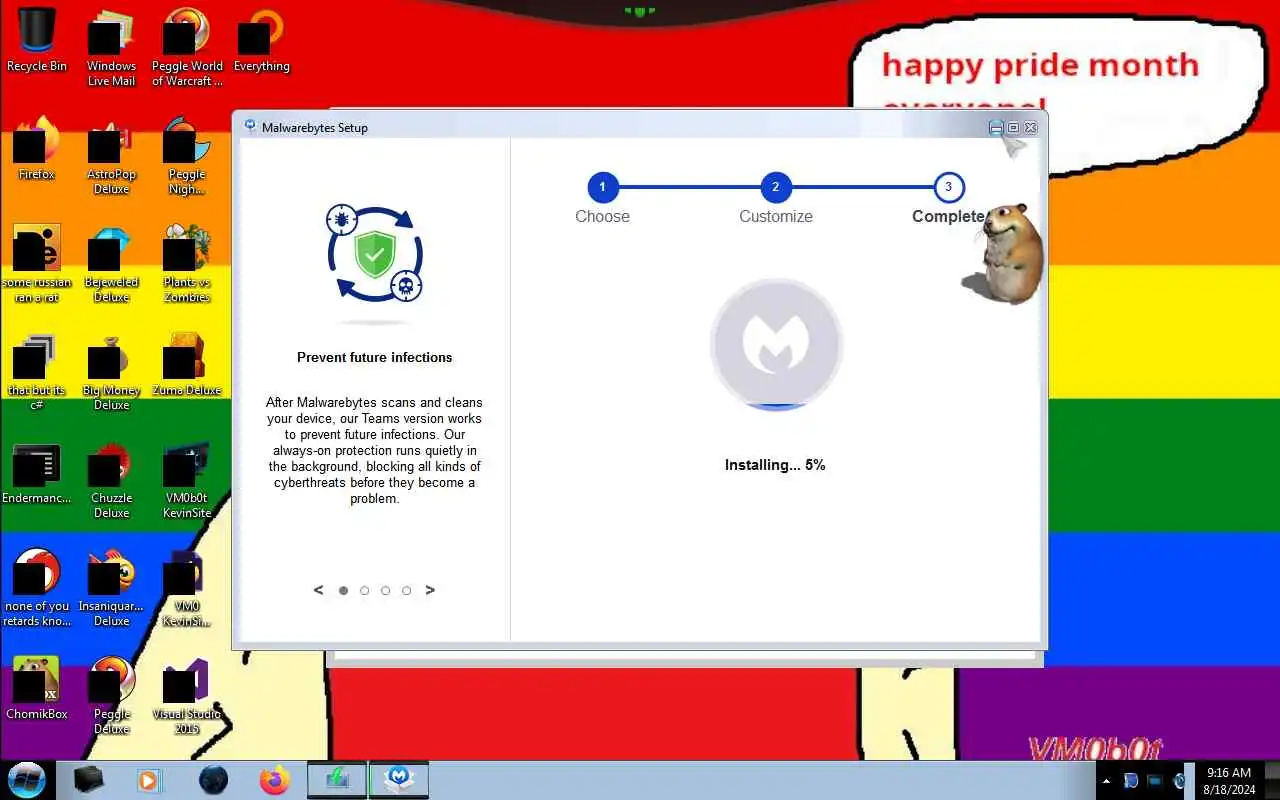Click step 3 Complete in progress bar
Screen dimensions: 1280x800
tap(948, 187)
